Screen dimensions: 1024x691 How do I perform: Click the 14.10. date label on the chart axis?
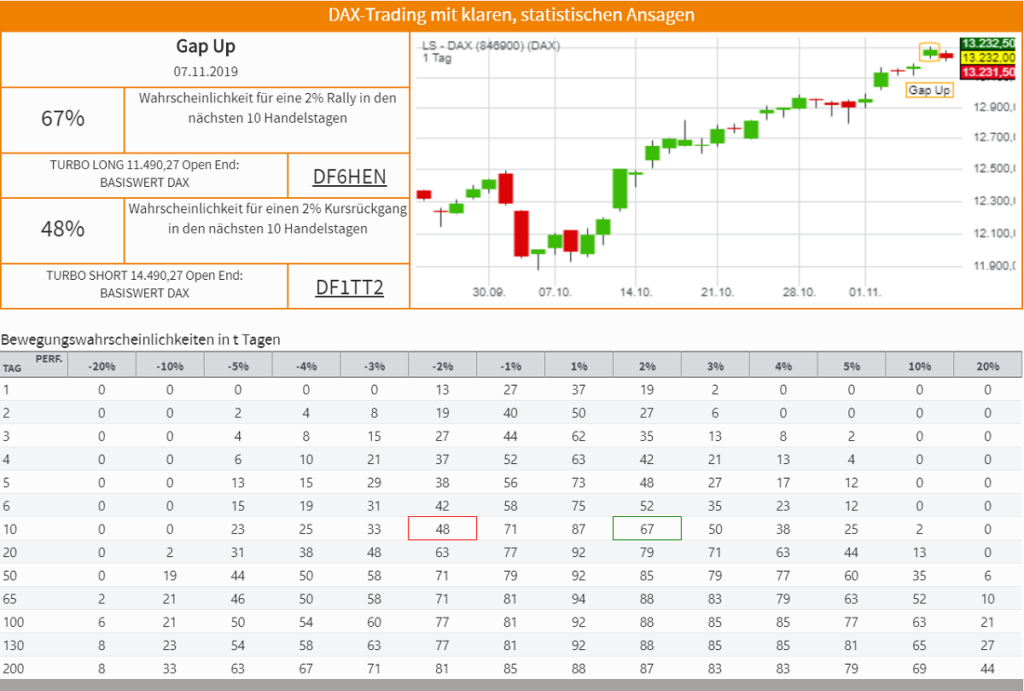636,292
